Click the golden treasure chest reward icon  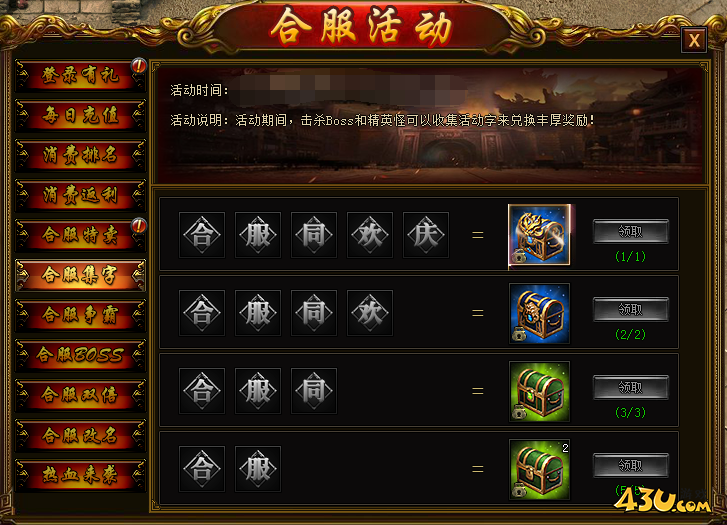tap(539, 235)
